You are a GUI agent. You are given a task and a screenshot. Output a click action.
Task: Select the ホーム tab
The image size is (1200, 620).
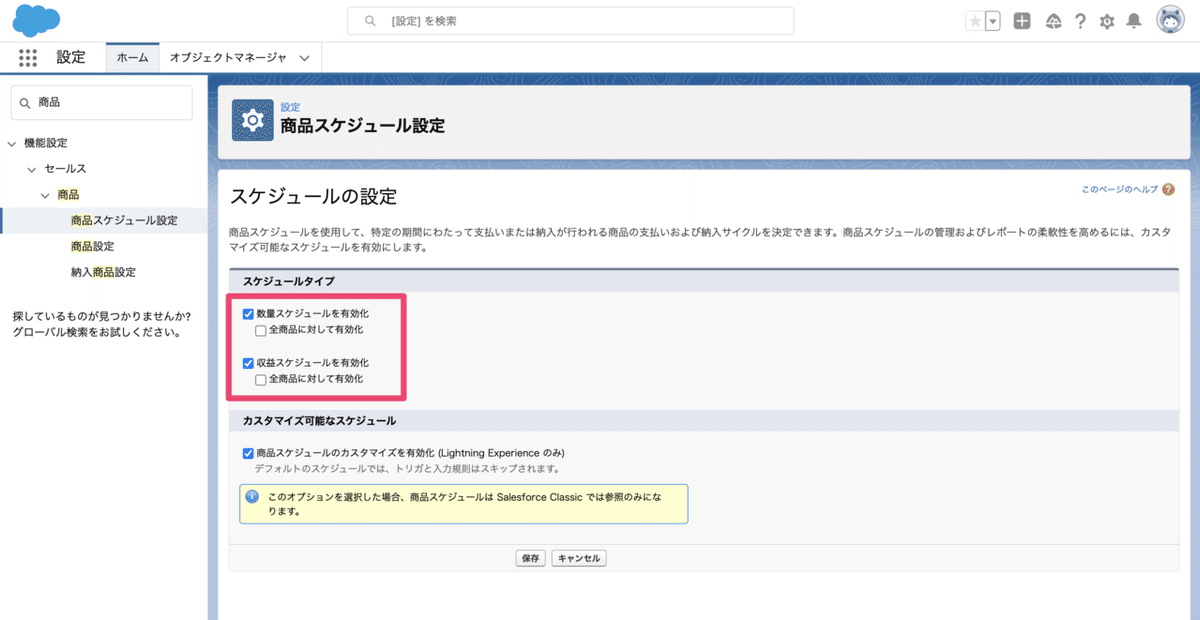coord(133,58)
